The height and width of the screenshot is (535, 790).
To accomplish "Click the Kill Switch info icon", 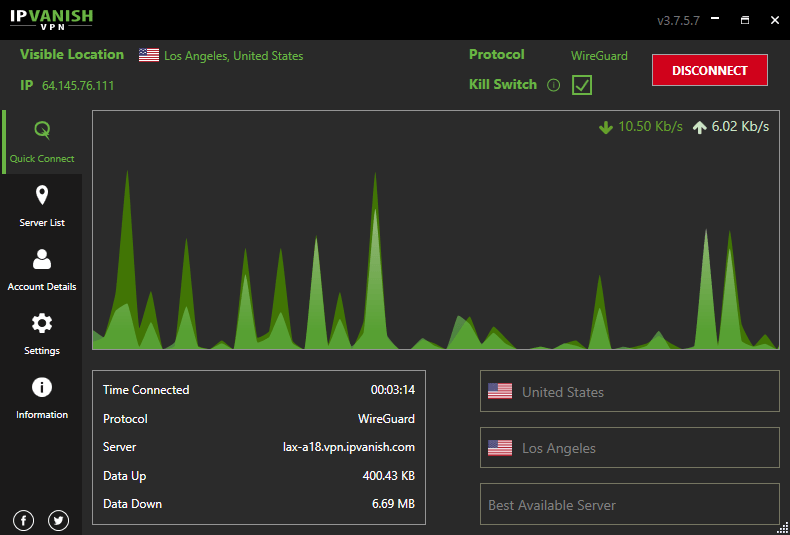I will (553, 85).
